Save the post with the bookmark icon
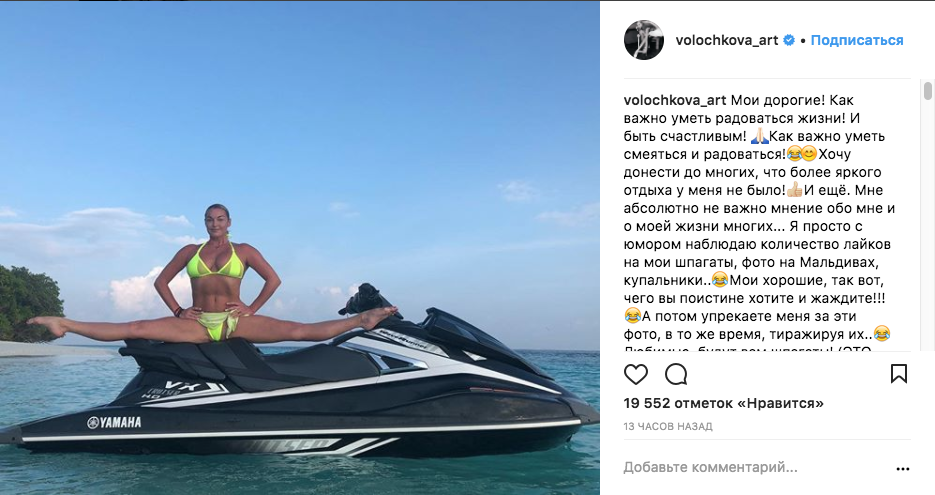The height and width of the screenshot is (495, 935). [x=899, y=374]
